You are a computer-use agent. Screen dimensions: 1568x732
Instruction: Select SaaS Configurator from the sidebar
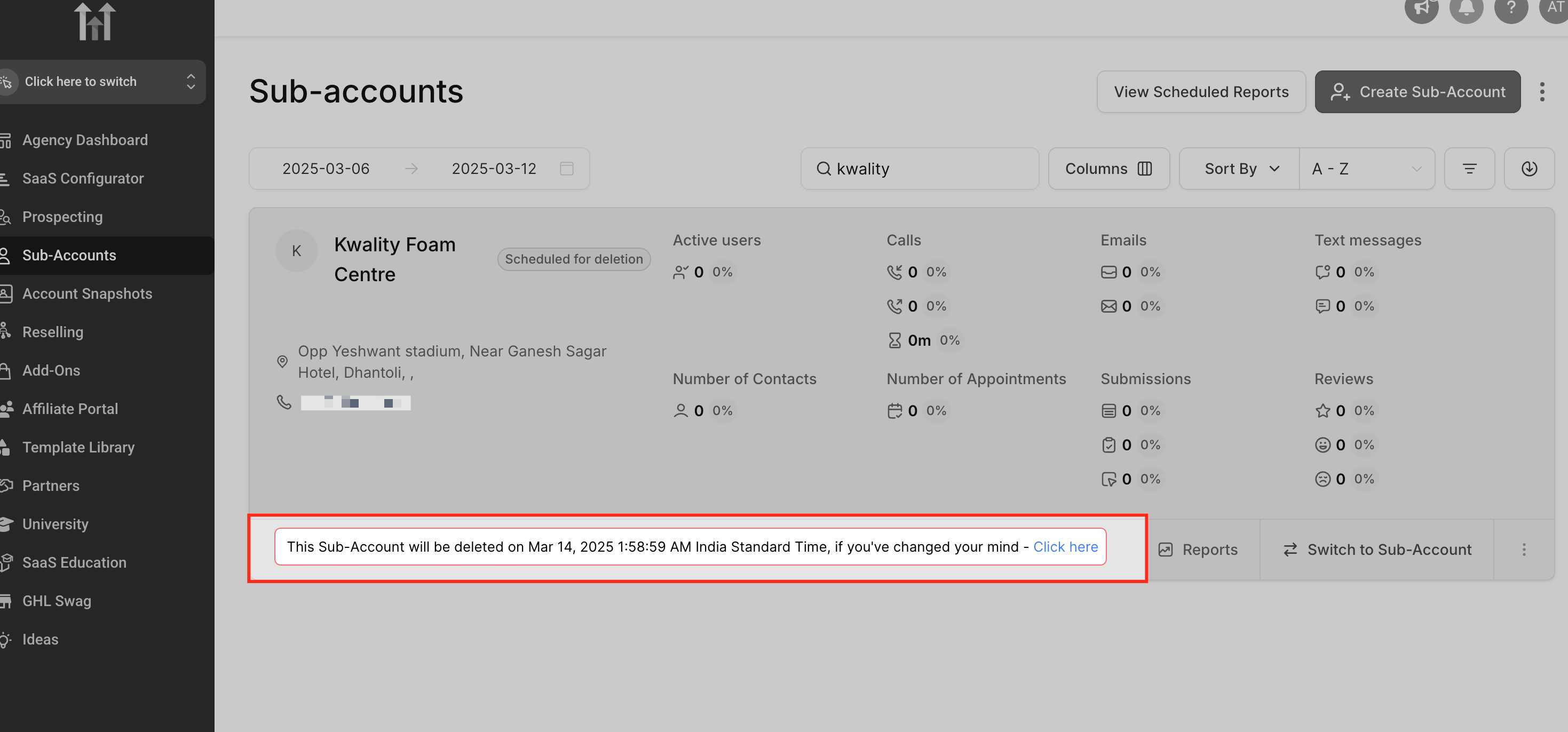pos(83,178)
